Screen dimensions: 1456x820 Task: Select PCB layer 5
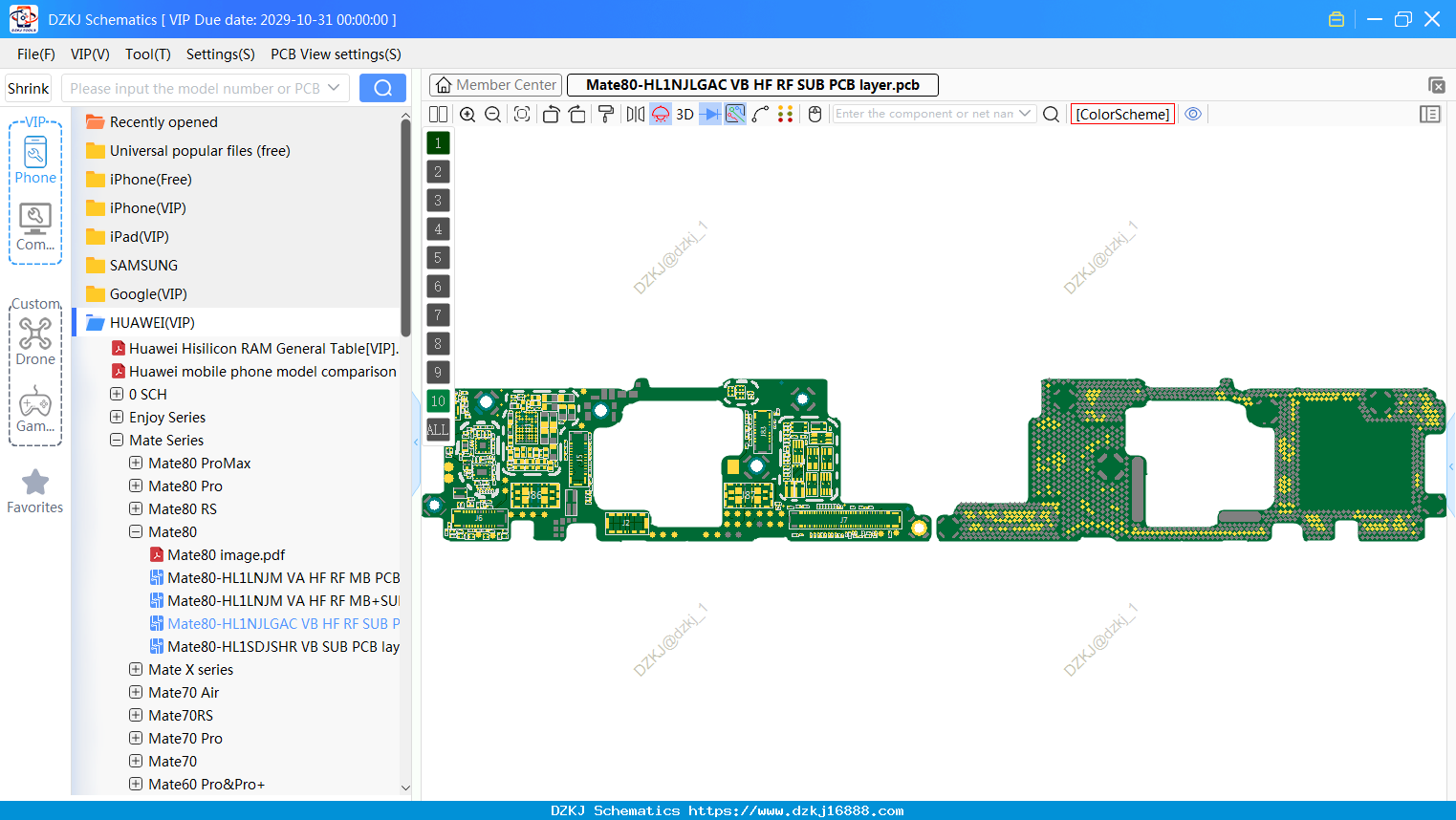(438, 257)
